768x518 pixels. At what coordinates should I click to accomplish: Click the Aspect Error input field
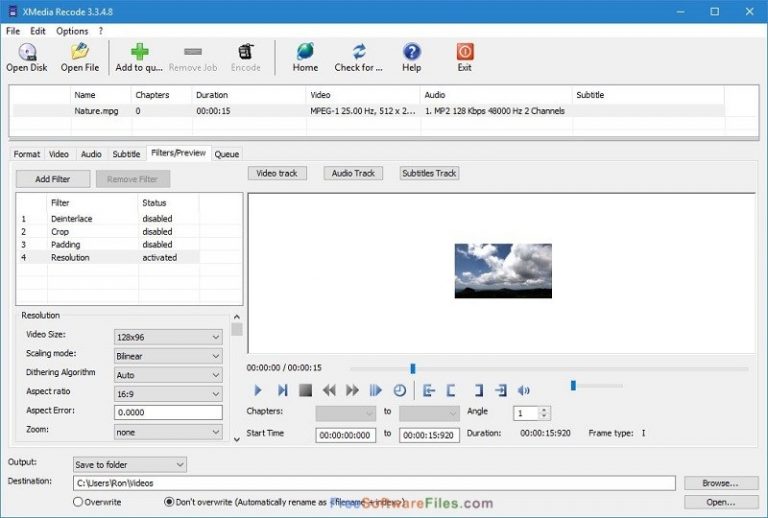168,412
